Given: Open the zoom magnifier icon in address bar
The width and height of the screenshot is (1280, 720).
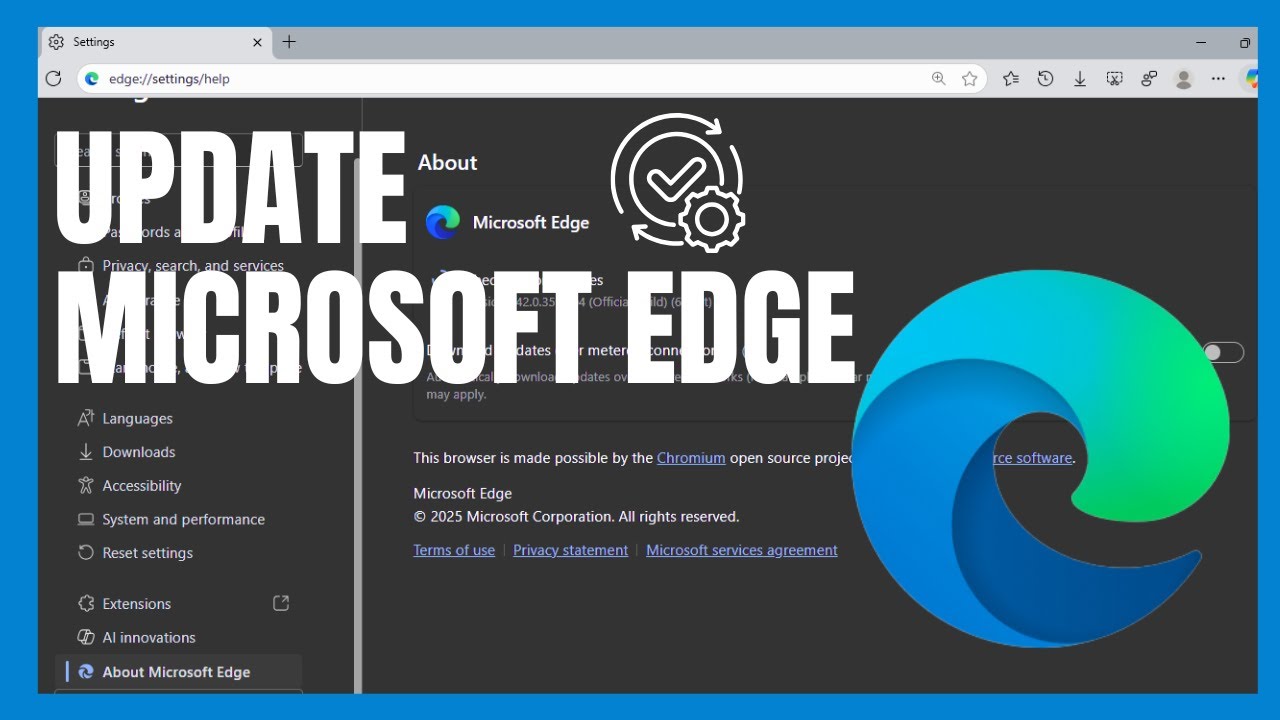Looking at the screenshot, I should (x=938, y=78).
